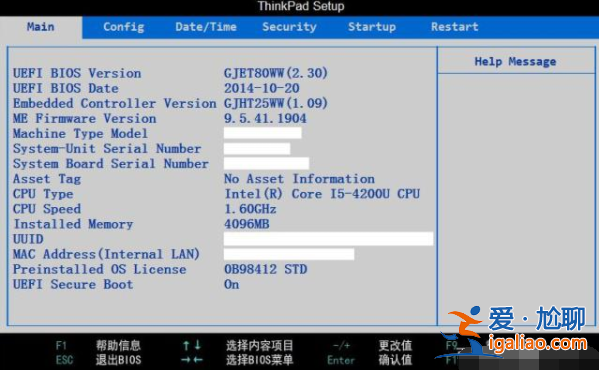Click the redacted MAC Address value
Image resolution: width=599 pixels, height=370 pixels.
click(x=289, y=254)
